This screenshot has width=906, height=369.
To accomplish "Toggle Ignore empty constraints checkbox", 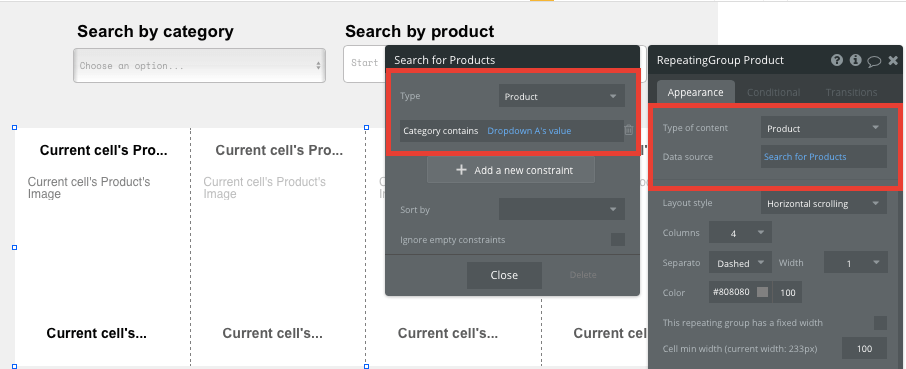I will tap(618, 239).
